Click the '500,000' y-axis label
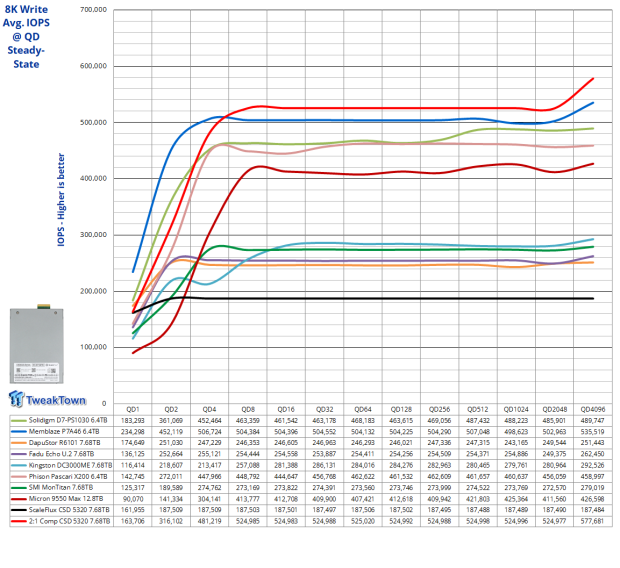The width and height of the screenshot is (620, 568). coord(93,123)
